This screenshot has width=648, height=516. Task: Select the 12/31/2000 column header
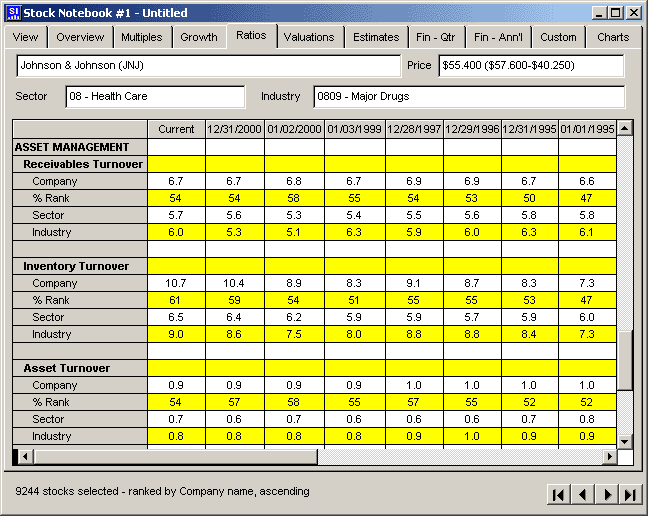[234, 129]
